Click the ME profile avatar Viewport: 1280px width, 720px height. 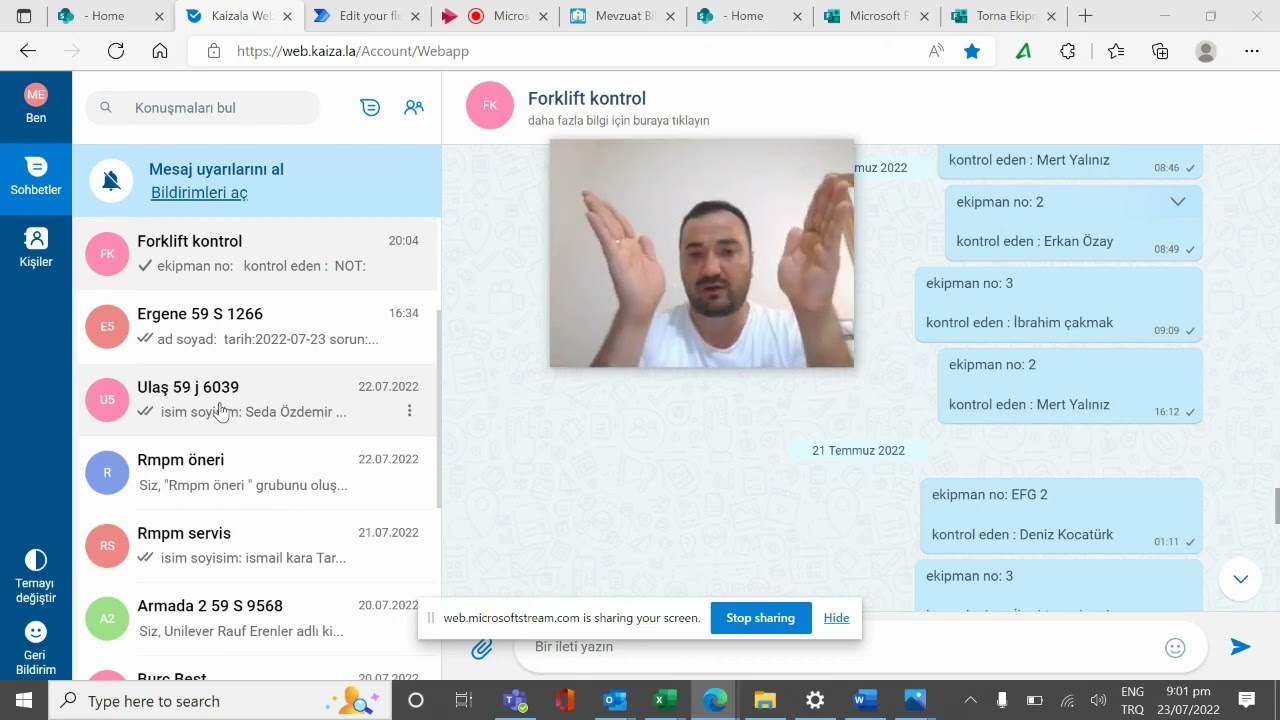coord(36,95)
